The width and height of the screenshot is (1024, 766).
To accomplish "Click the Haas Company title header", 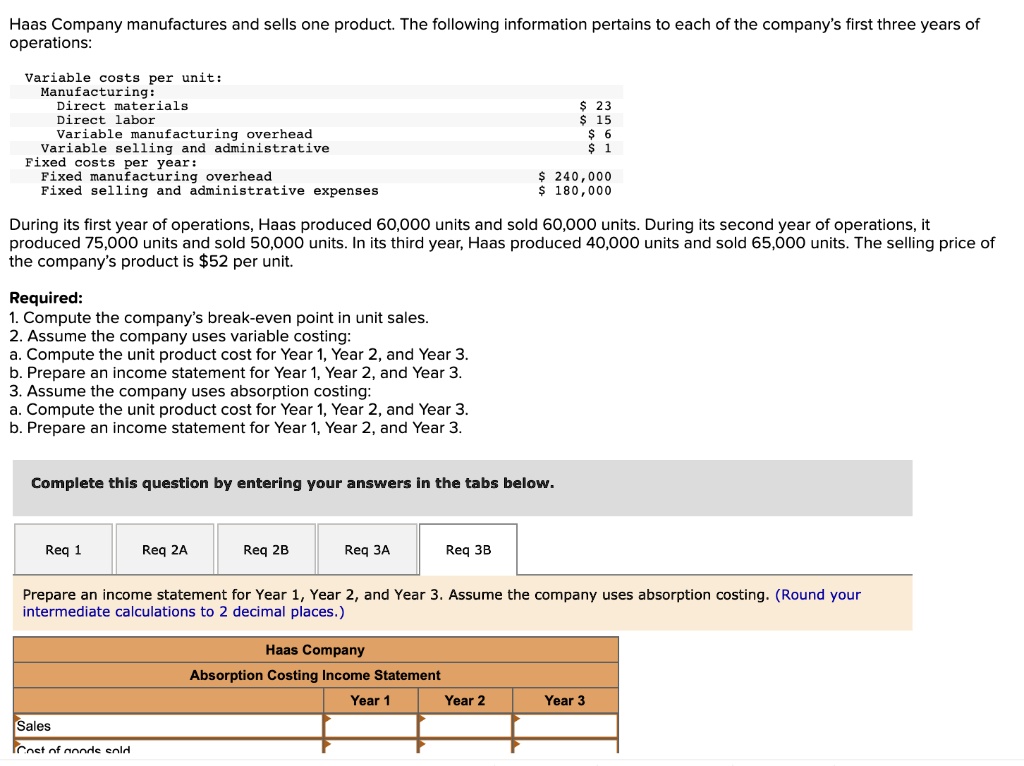I will coord(315,650).
